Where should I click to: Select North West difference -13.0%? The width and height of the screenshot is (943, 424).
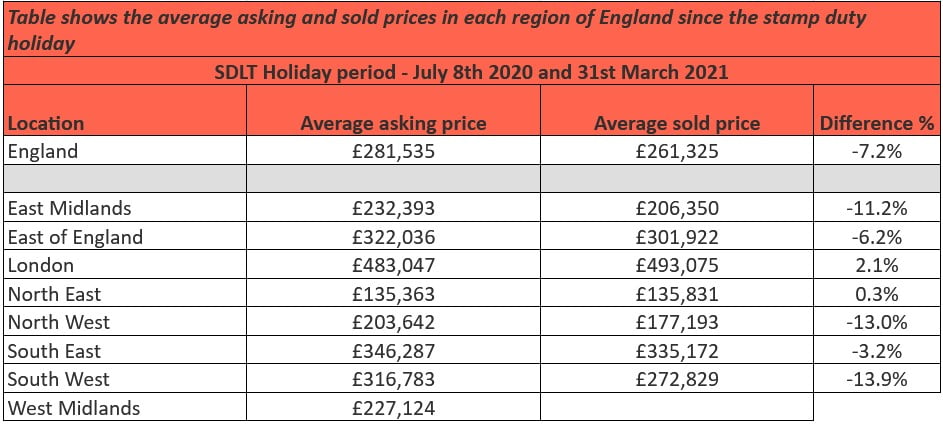click(876, 322)
